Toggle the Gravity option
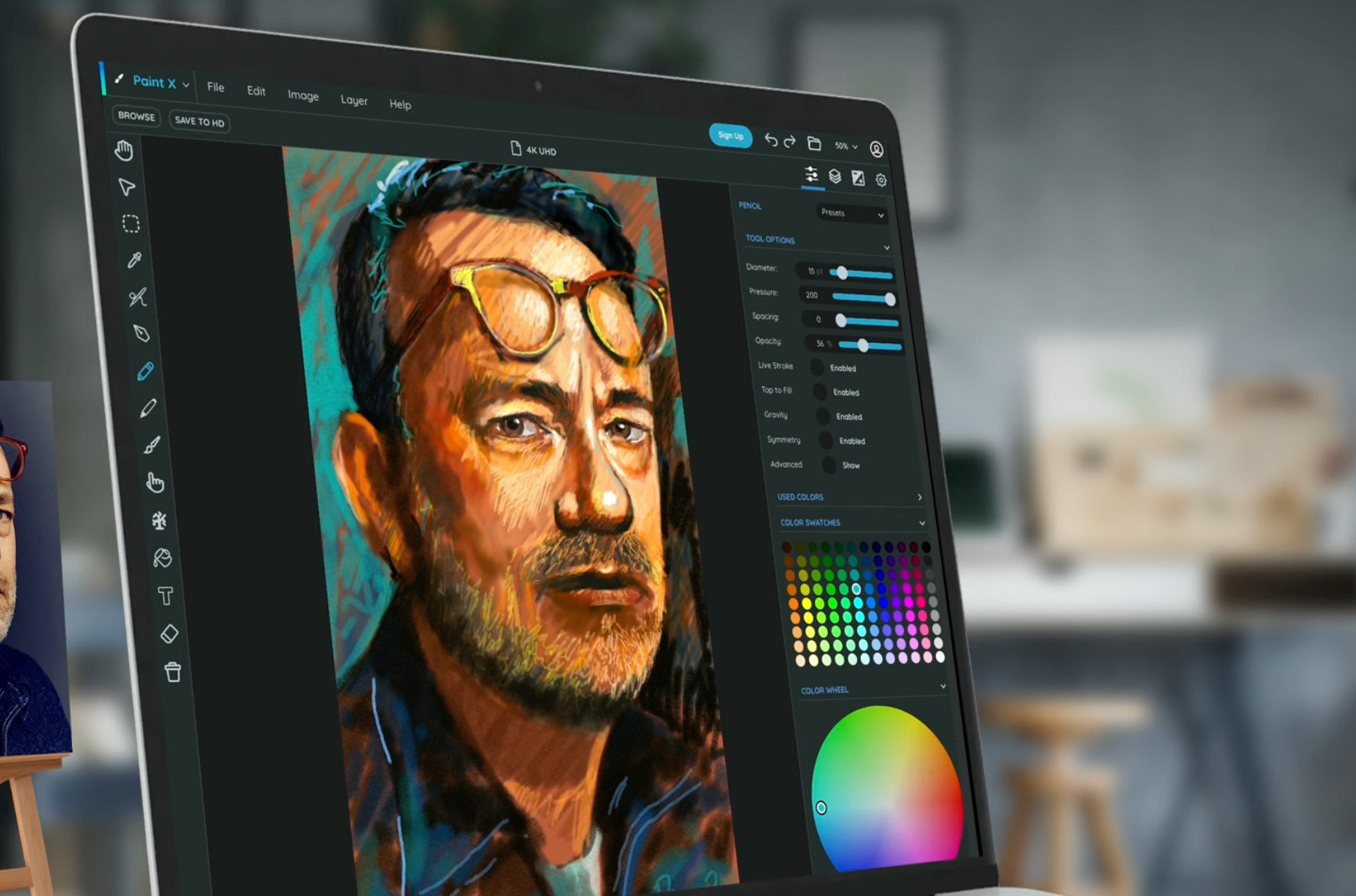Viewport: 1356px width, 896px height. tap(823, 416)
